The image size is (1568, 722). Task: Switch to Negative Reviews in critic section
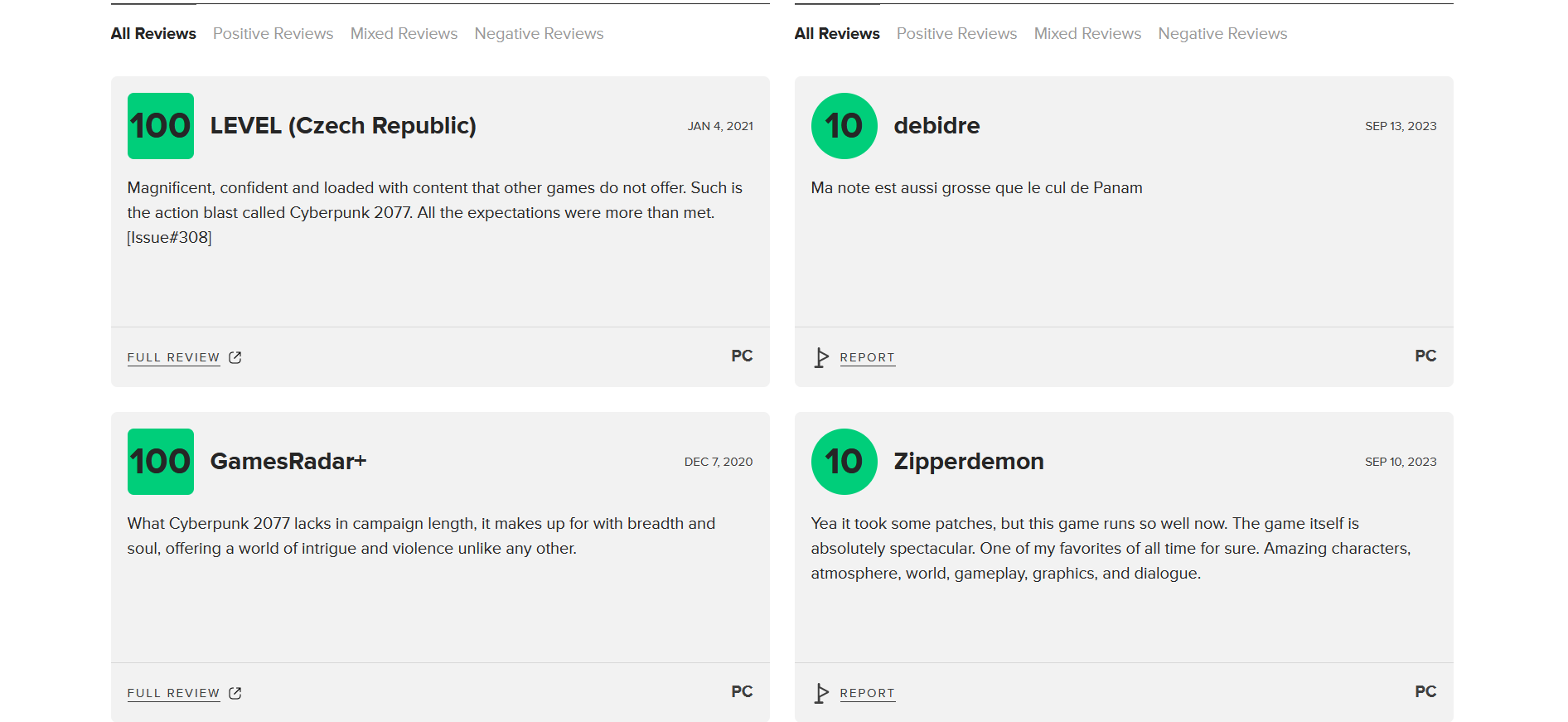[540, 34]
